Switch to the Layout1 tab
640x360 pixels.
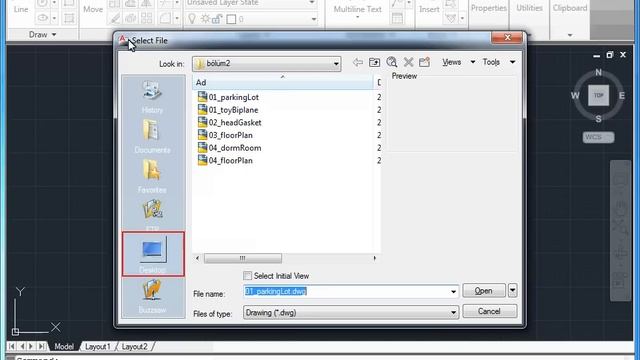coord(97,347)
